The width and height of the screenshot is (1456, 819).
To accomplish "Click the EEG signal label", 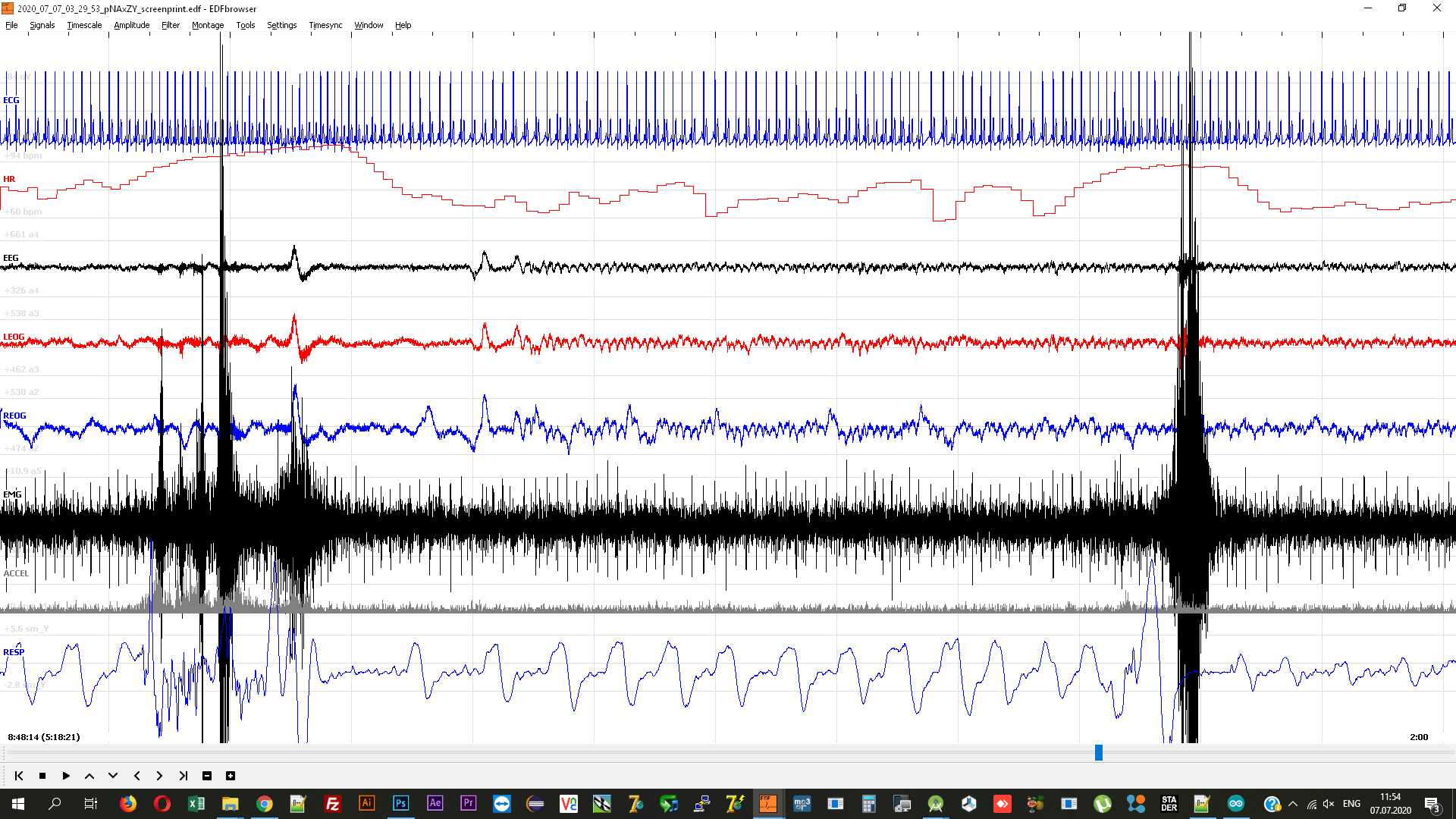I will (11, 258).
